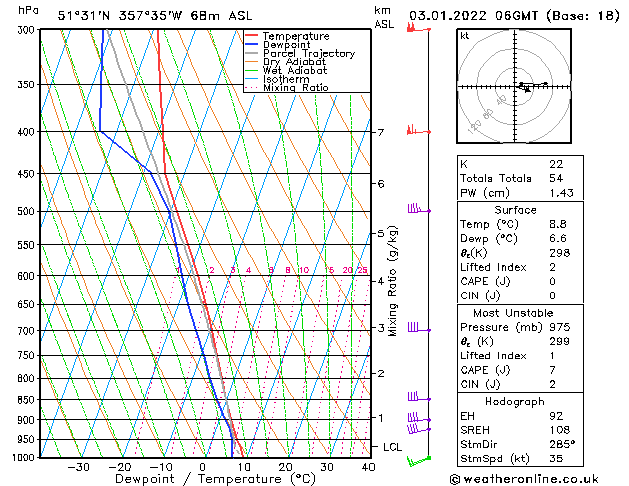The image size is (629, 486).
Task: Click the Parcel Trajectory legend entry
Action: [x=308, y=54]
